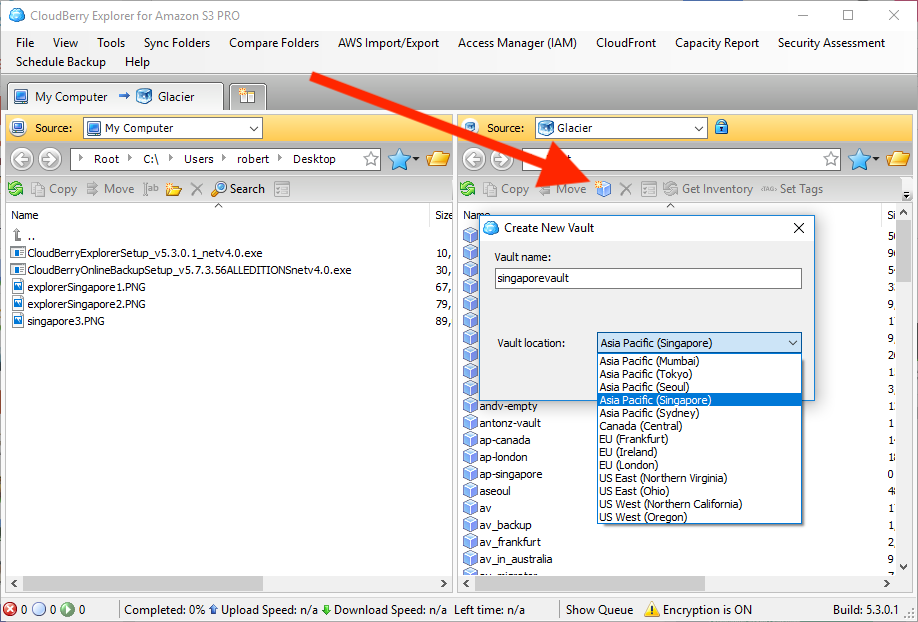Click the Glacier pane add-favorite star outline
Image resolution: width=918 pixels, height=622 pixels.
[831, 159]
